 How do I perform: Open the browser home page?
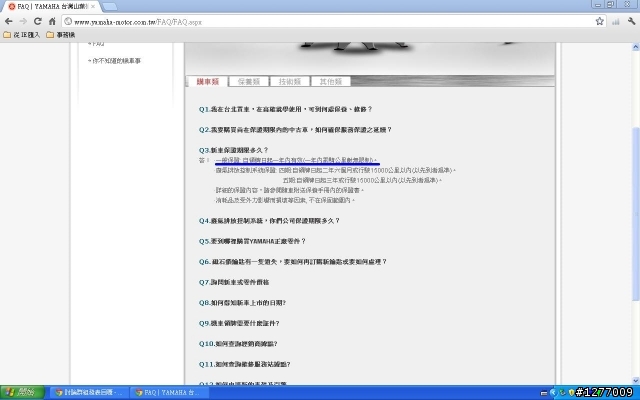[52, 21]
